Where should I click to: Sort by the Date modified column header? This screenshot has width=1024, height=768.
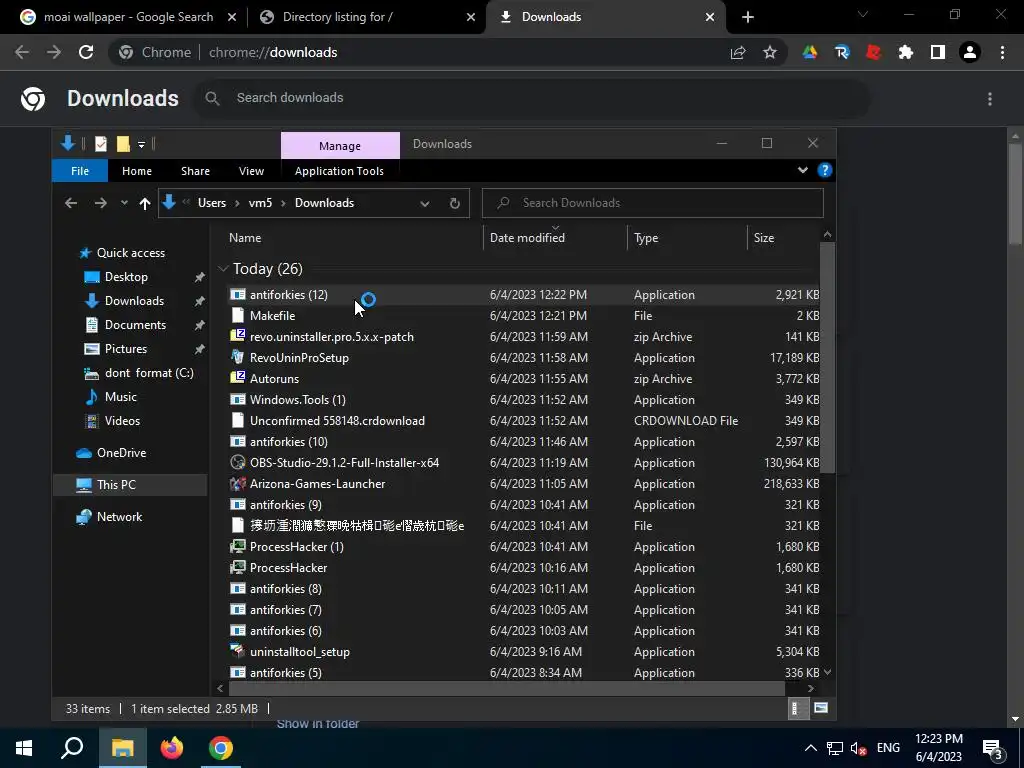556,238
